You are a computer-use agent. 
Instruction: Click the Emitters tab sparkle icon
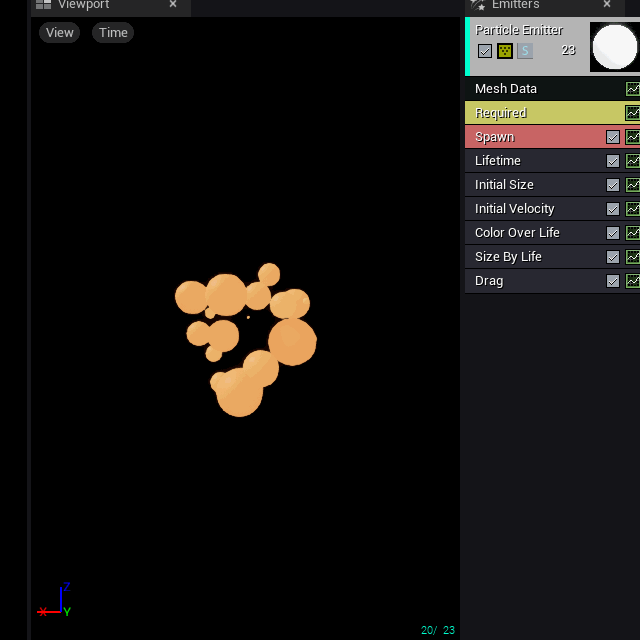(478, 5)
